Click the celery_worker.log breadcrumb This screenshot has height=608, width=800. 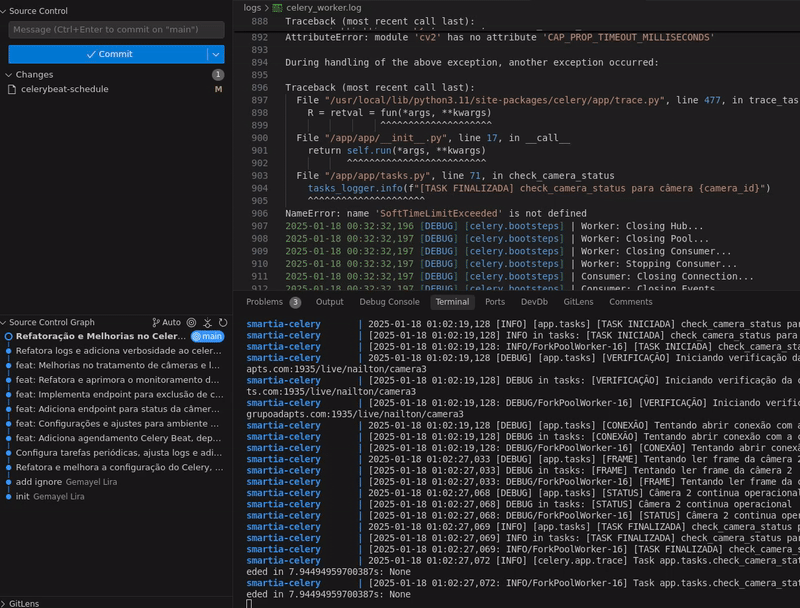323,8
